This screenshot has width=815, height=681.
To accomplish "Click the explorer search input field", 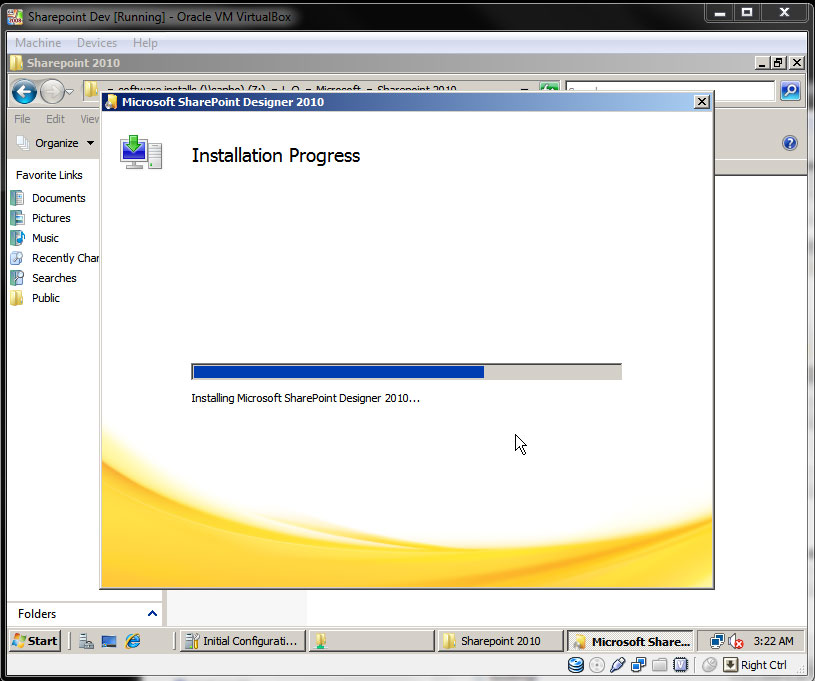I will [x=670, y=91].
